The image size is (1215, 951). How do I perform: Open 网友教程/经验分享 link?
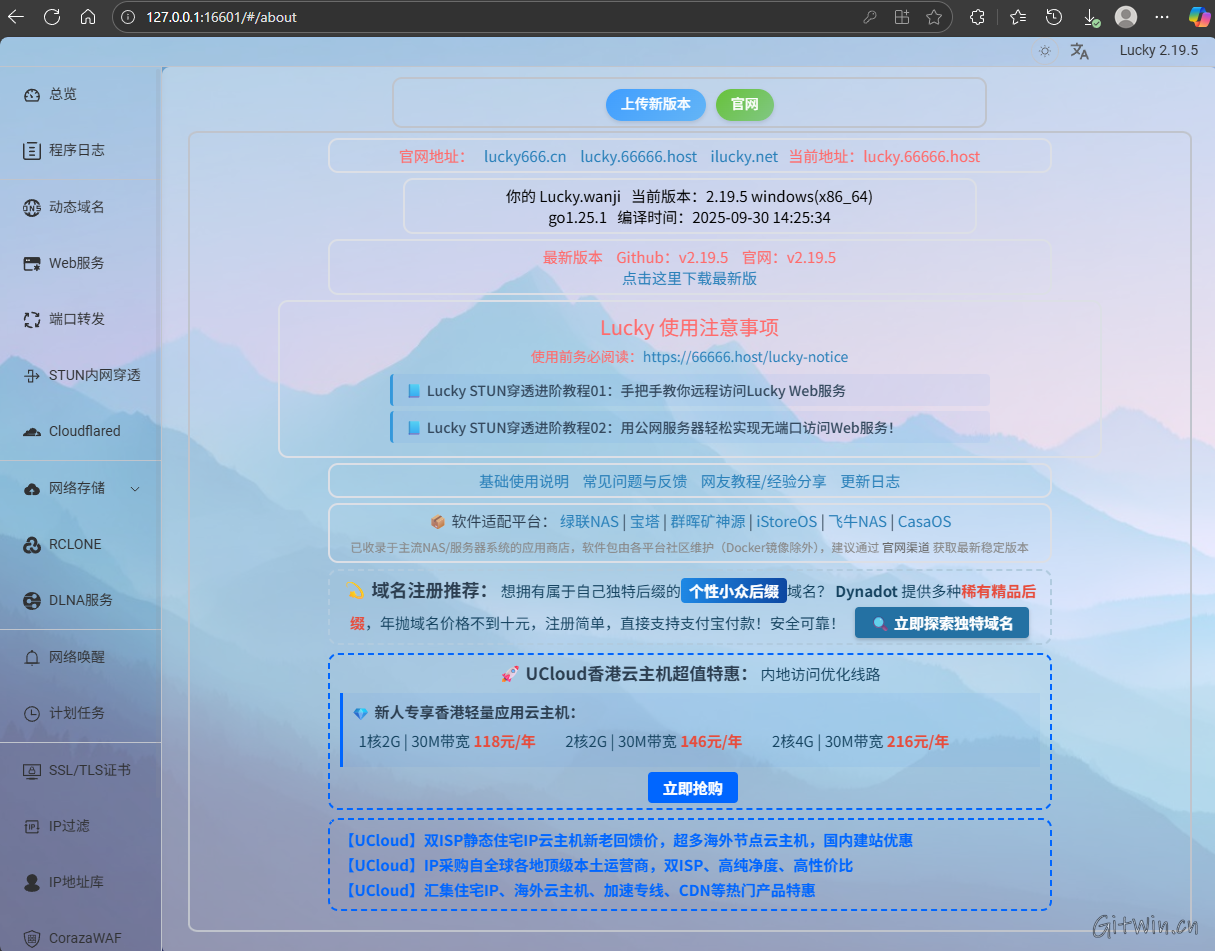point(764,482)
